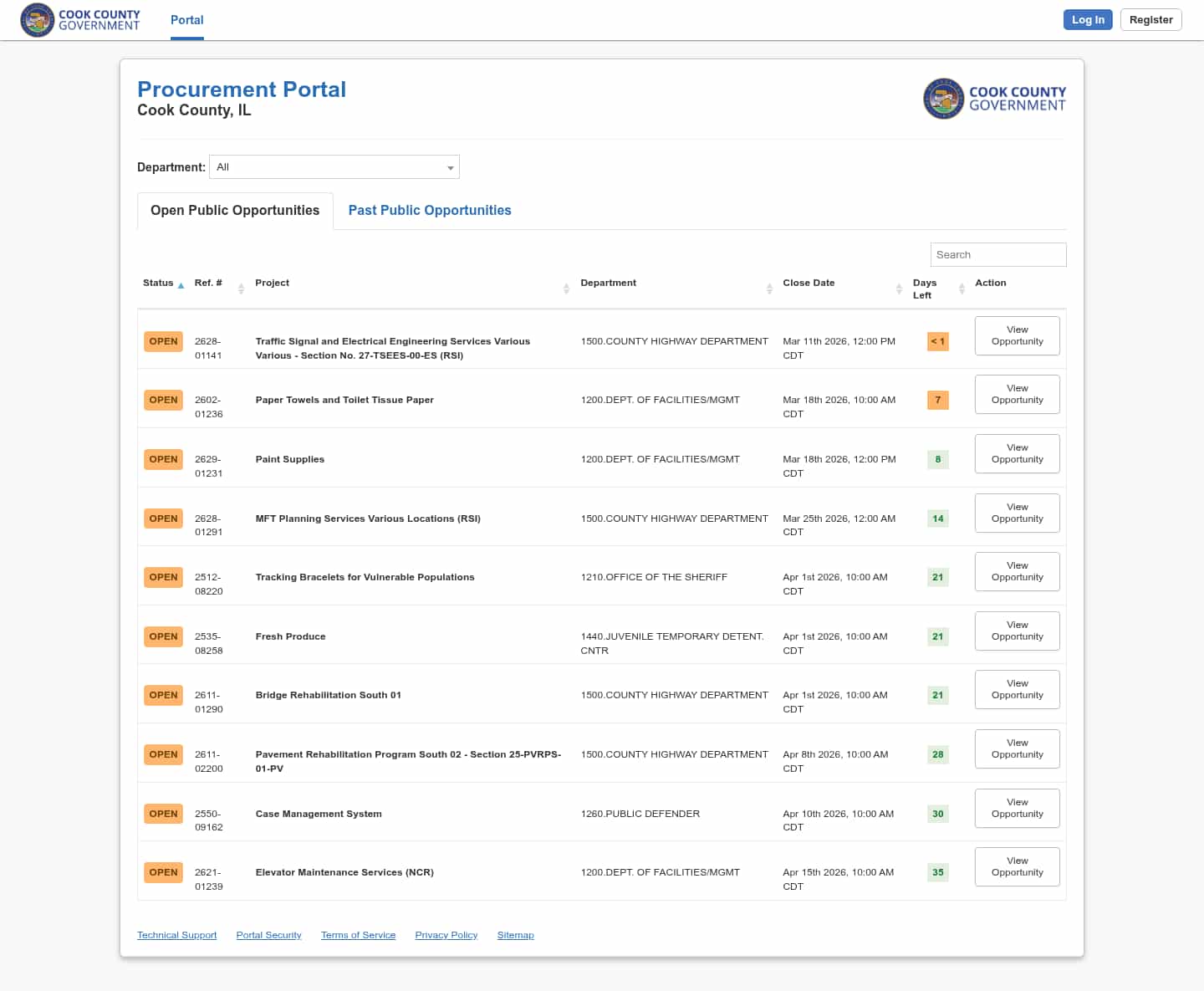Sort the Project column using sort arrows

pos(566,289)
